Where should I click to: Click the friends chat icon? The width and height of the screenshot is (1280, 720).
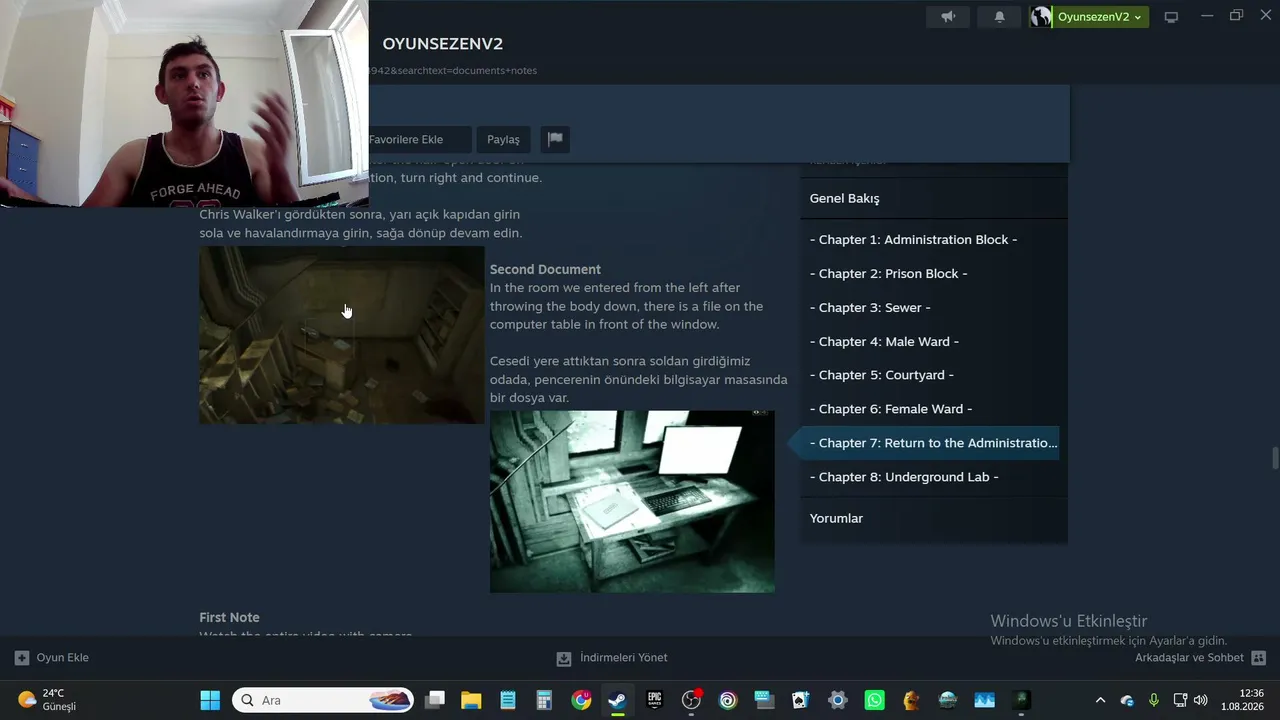1259,658
